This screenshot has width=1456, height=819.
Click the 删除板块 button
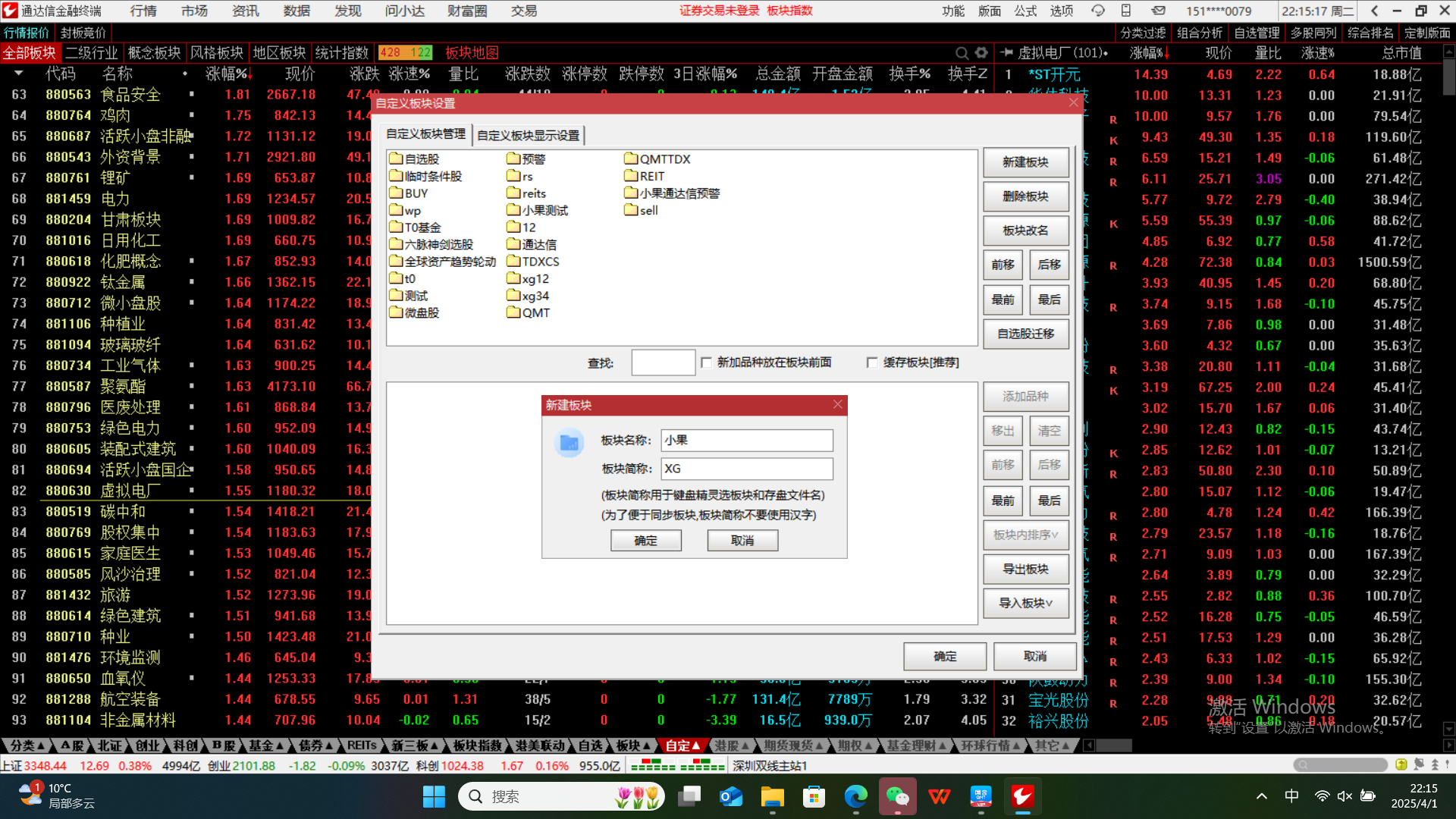(x=1025, y=196)
